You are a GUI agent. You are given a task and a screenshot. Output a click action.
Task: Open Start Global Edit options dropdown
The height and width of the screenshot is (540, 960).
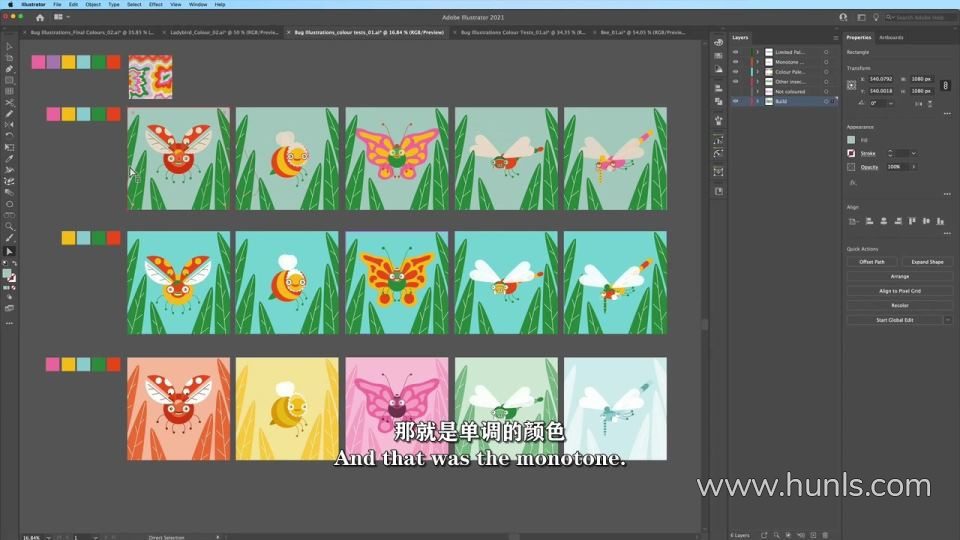tap(948, 320)
